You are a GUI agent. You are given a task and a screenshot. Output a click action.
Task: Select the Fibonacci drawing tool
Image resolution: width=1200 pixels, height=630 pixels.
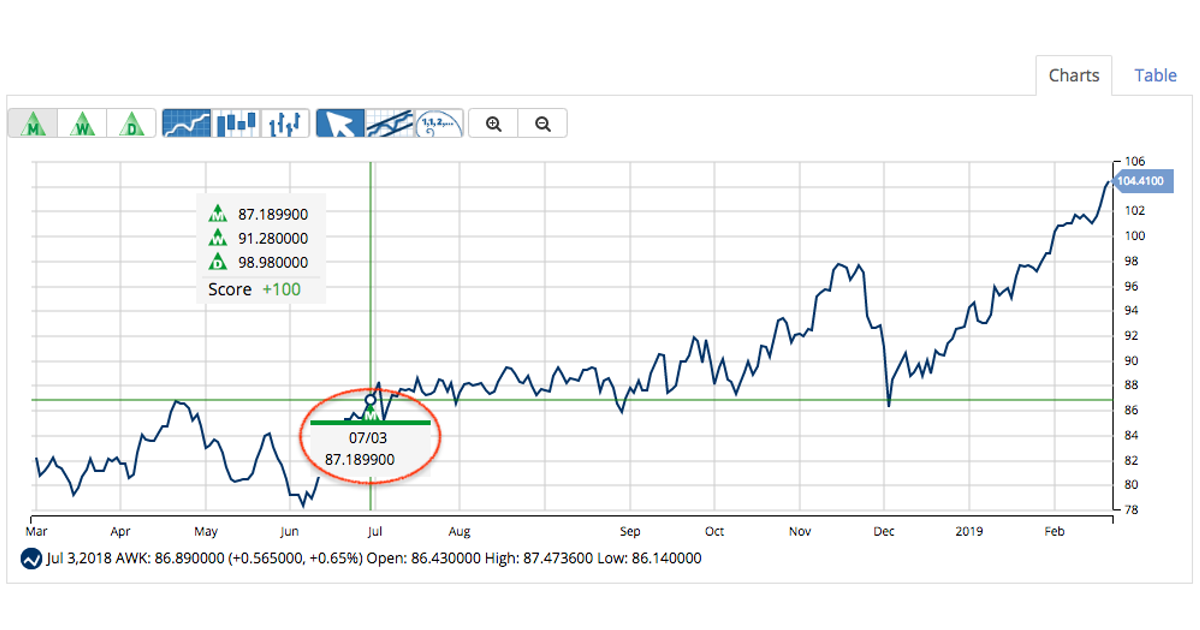pos(439,123)
